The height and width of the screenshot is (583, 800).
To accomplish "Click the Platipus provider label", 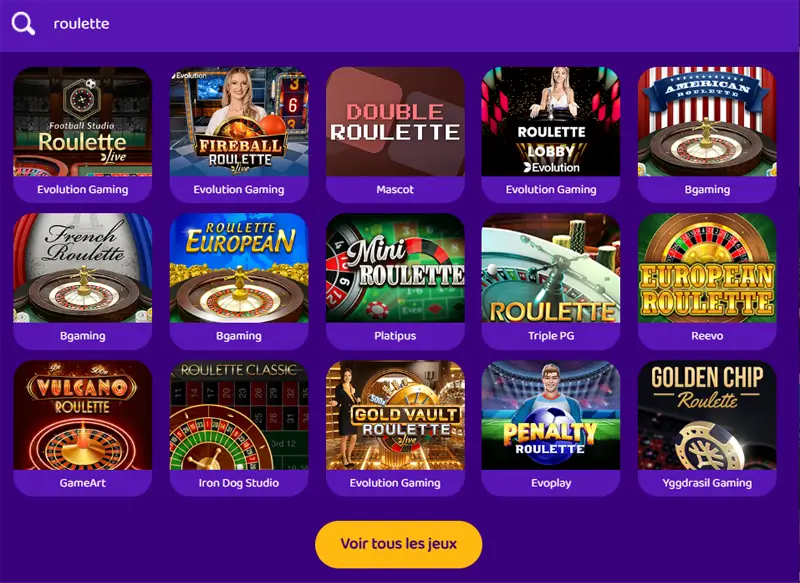I will coord(395,336).
